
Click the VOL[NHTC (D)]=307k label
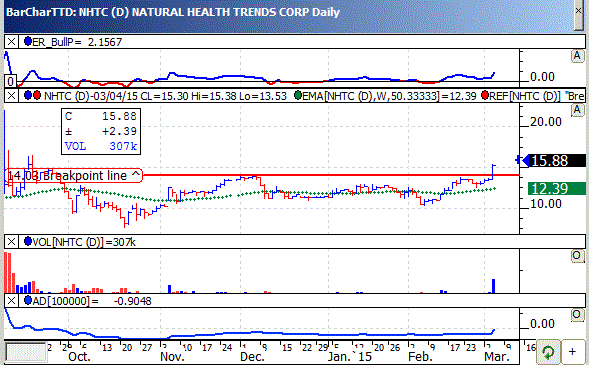point(84,242)
